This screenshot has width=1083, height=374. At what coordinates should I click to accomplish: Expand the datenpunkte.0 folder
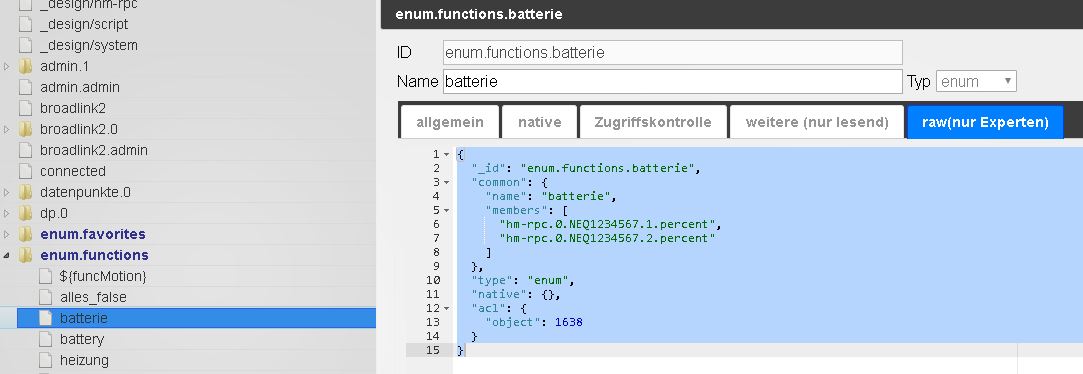tap(7, 192)
